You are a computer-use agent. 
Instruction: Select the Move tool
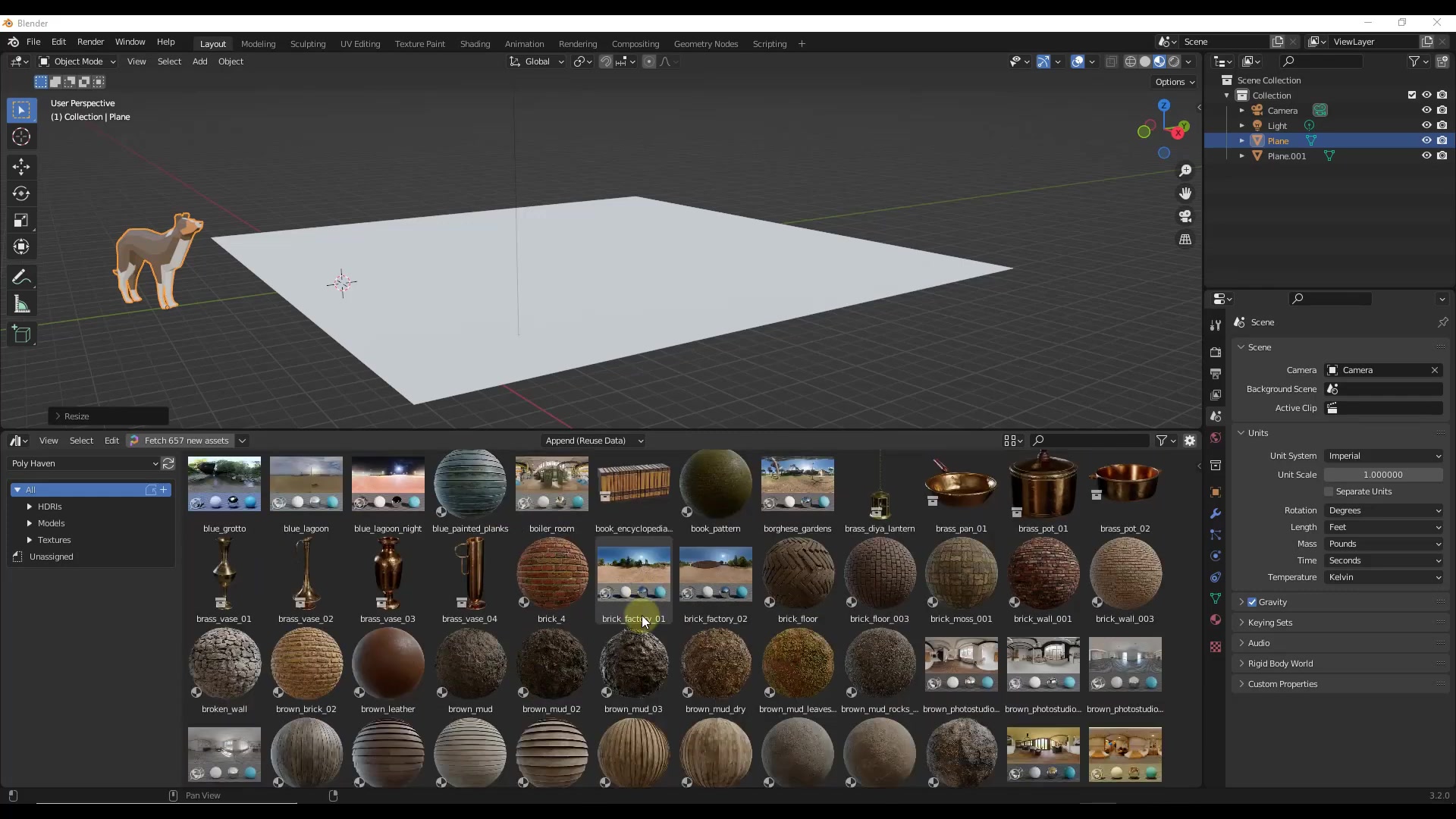point(21,167)
